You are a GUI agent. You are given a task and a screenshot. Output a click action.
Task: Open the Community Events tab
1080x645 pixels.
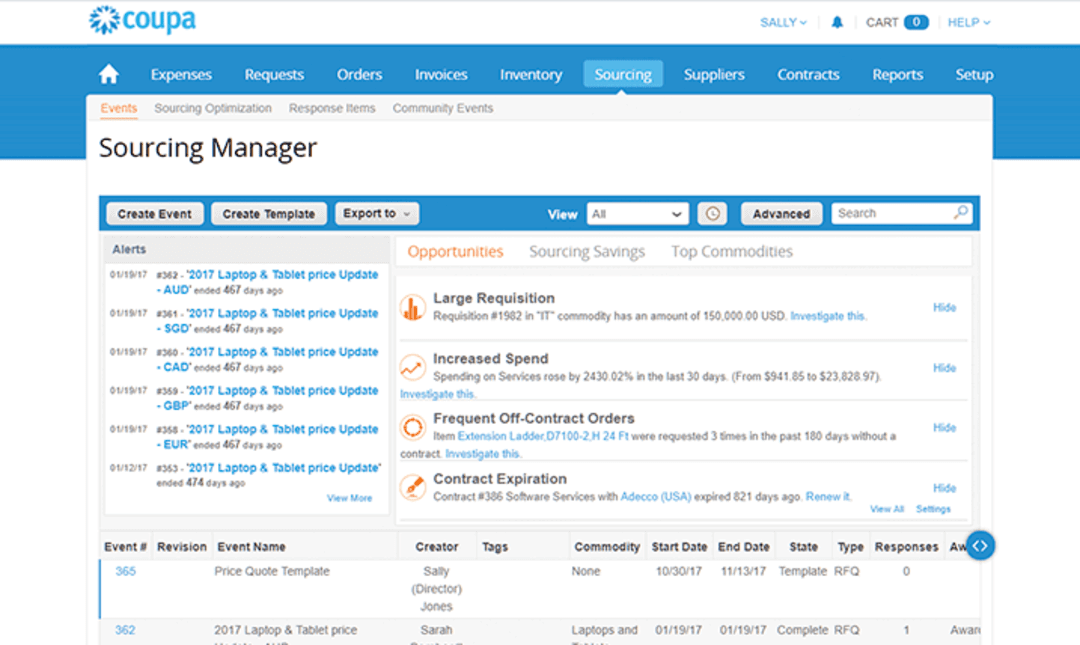(442, 108)
